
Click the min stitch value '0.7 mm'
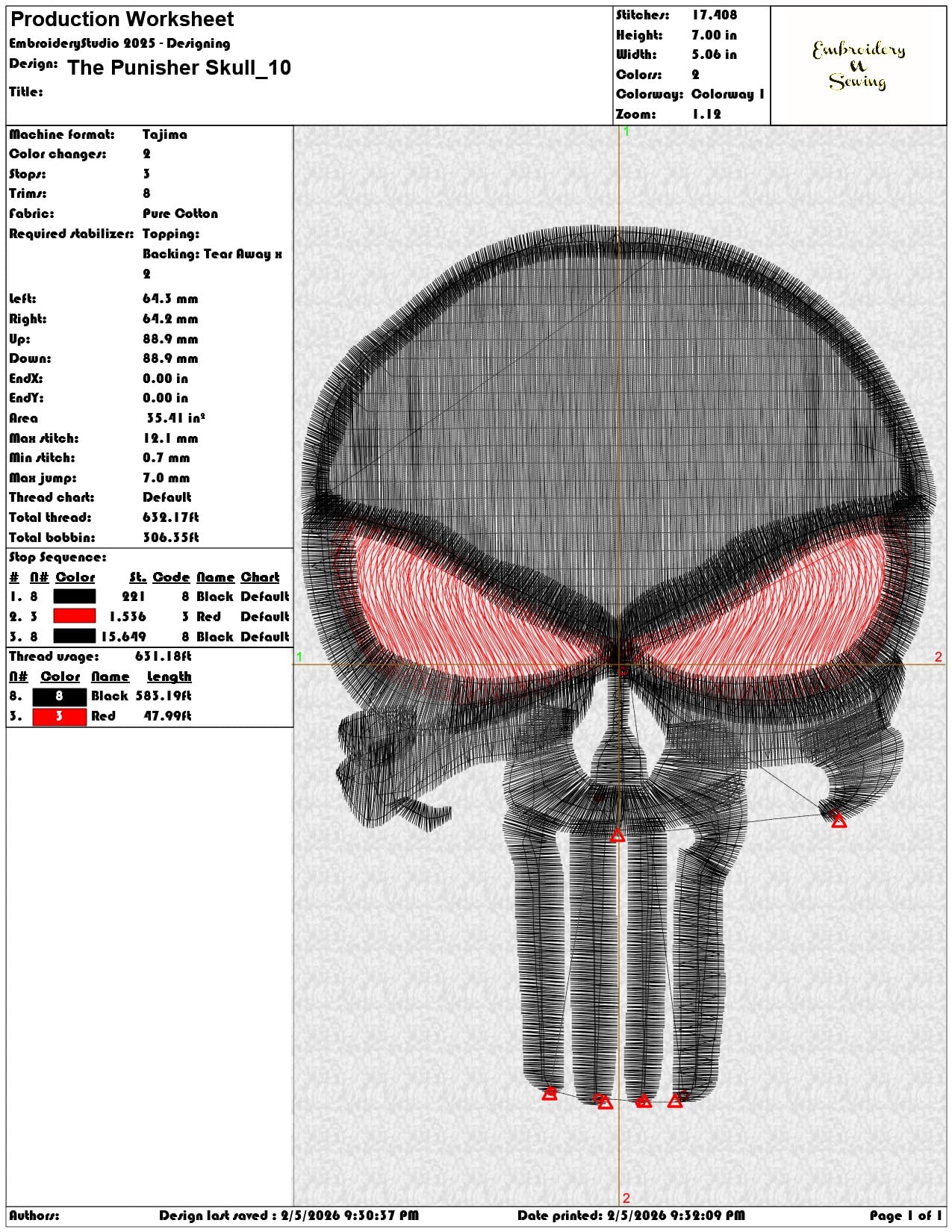coord(167,458)
